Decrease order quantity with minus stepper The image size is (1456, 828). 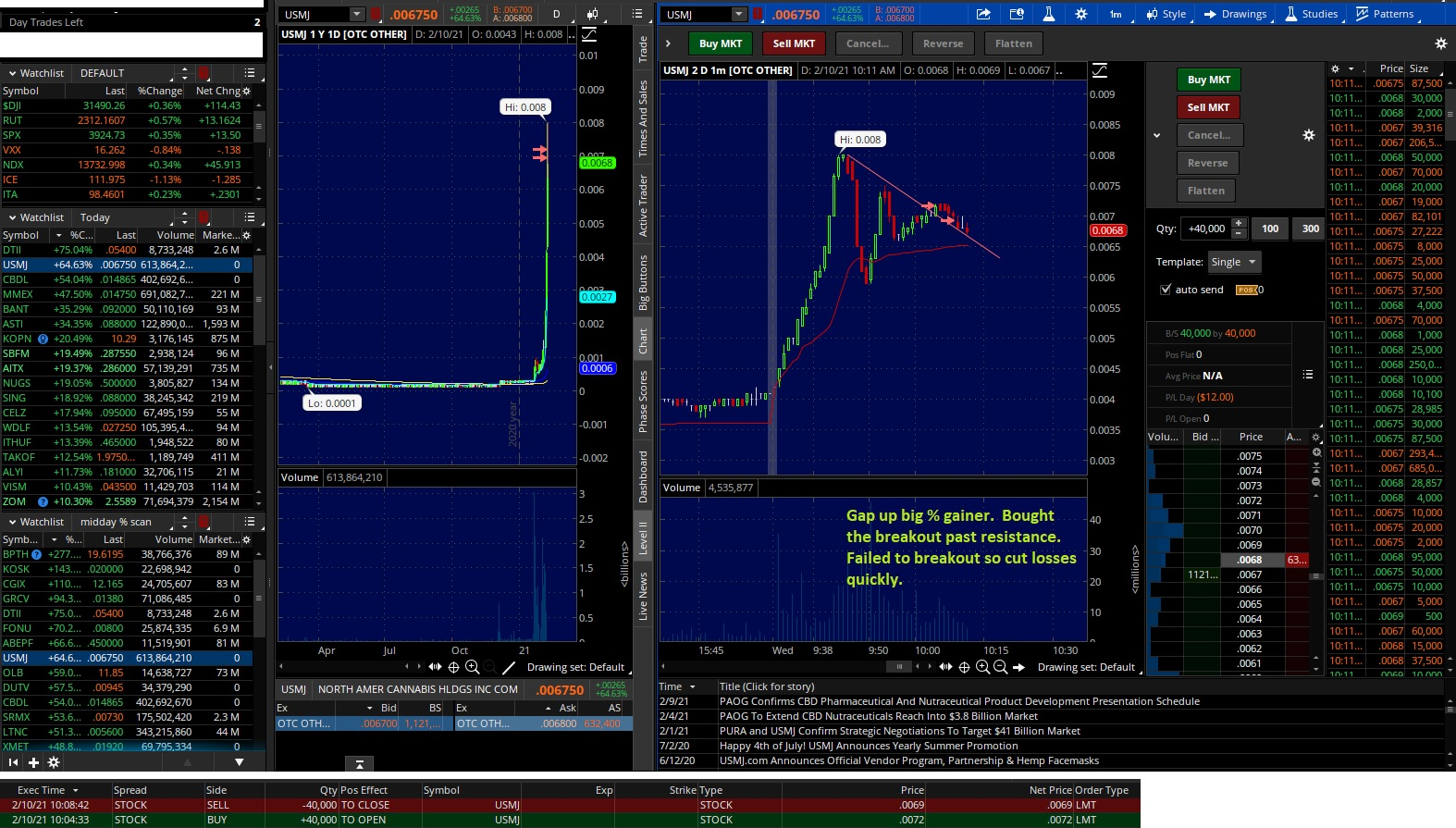tap(1239, 233)
